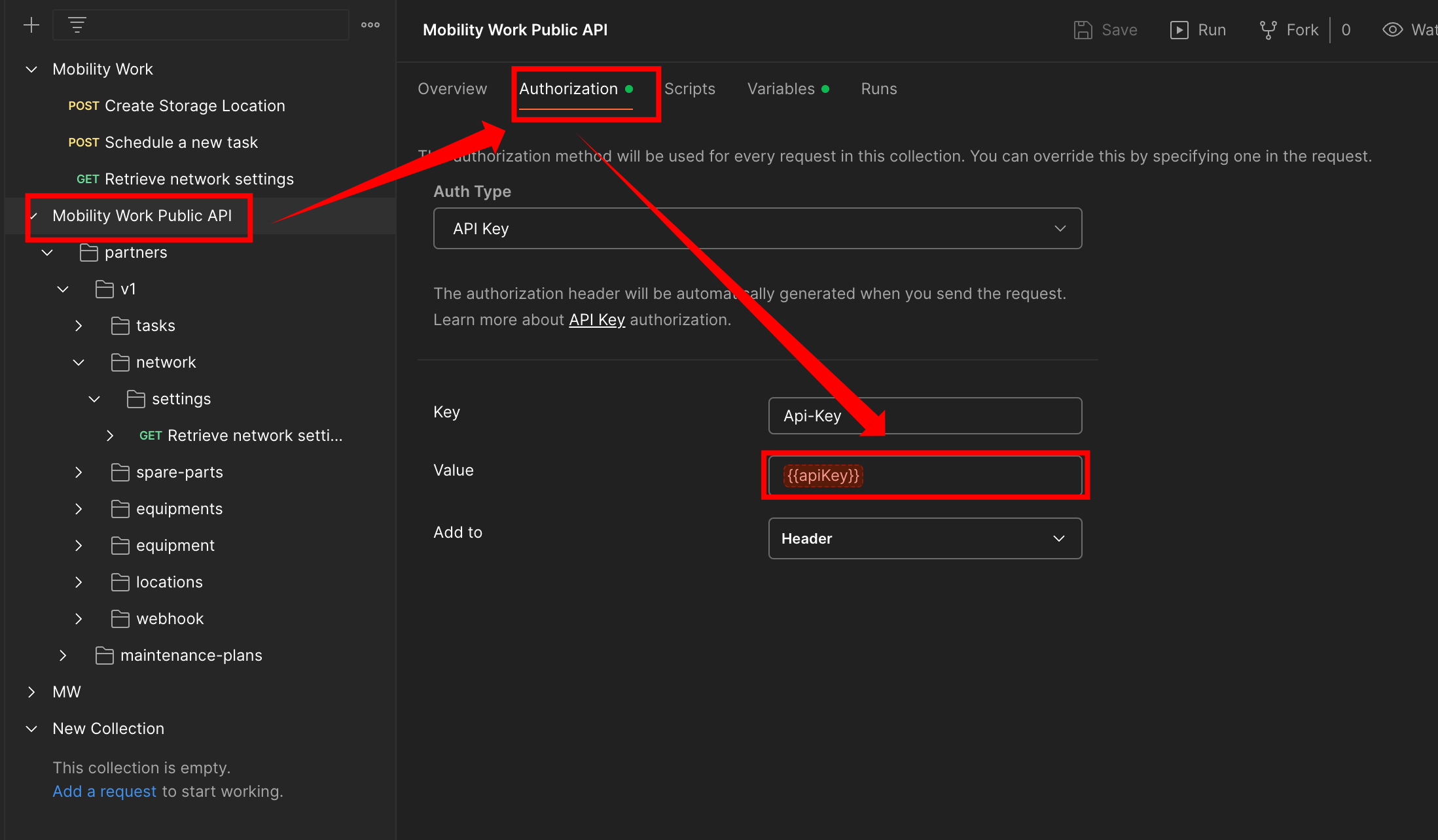The width and height of the screenshot is (1438, 840).
Task: Click the Key input field containing Api-Key
Action: pyautogui.click(x=925, y=415)
